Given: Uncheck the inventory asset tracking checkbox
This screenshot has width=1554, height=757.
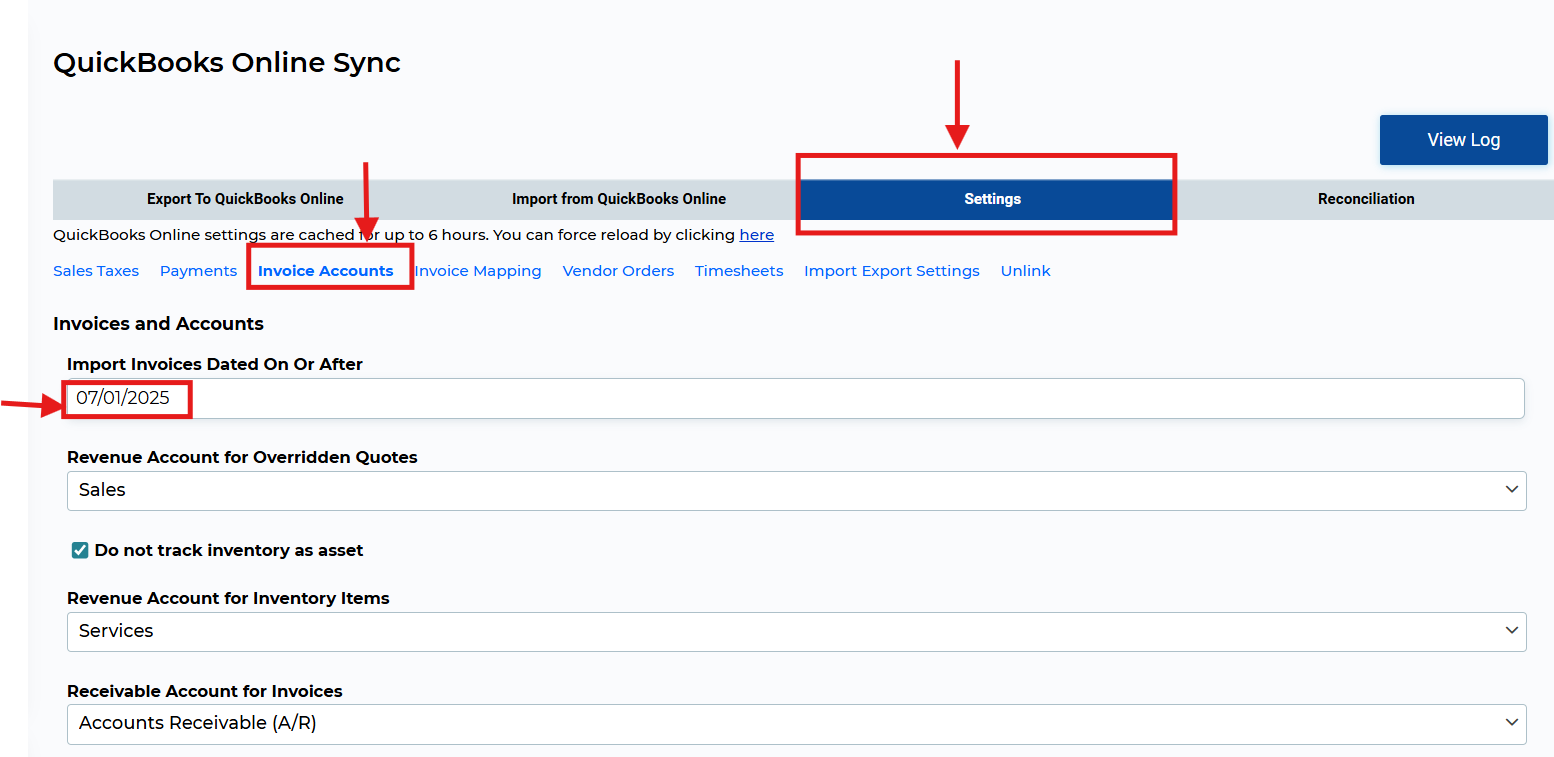Looking at the screenshot, I should pyautogui.click(x=80, y=550).
